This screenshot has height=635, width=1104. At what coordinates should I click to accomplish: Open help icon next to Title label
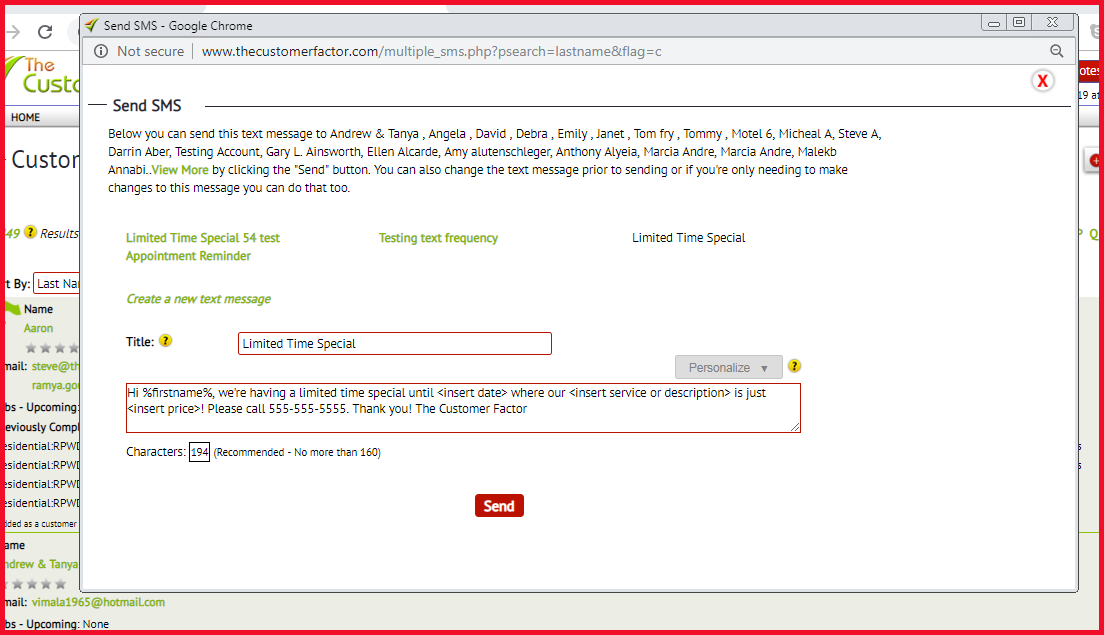coord(165,341)
